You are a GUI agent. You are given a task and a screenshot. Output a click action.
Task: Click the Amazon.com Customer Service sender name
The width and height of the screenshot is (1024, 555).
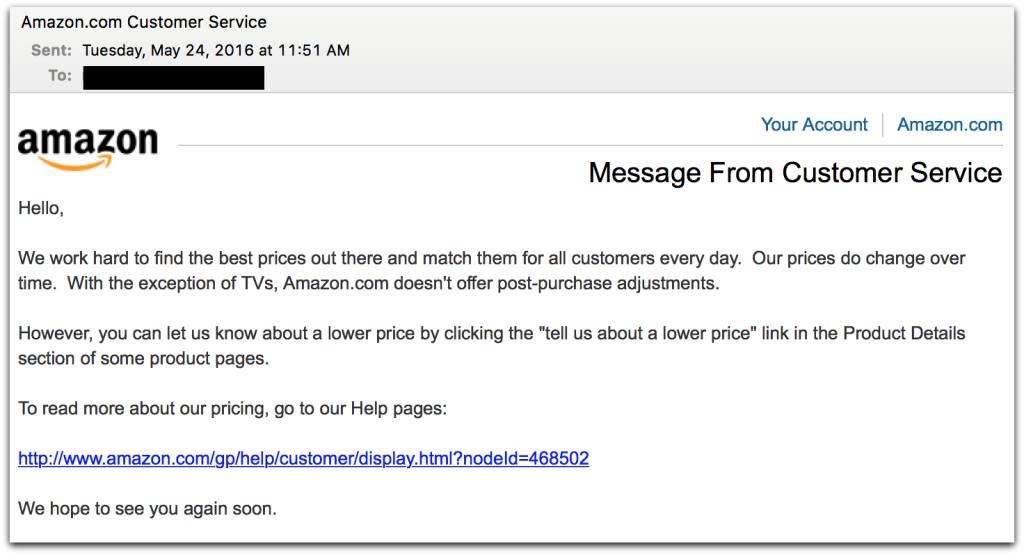144,22
